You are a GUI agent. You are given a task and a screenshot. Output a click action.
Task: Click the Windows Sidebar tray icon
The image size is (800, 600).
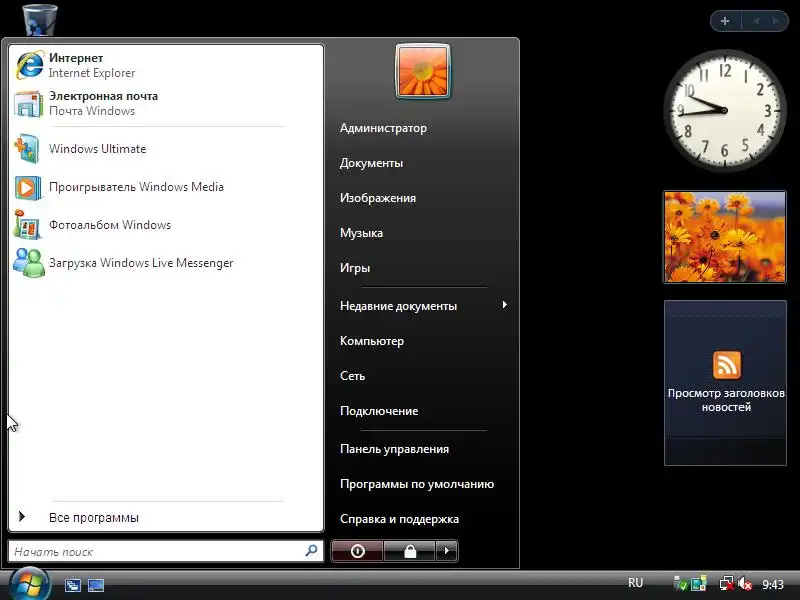[x=698, y=584]
